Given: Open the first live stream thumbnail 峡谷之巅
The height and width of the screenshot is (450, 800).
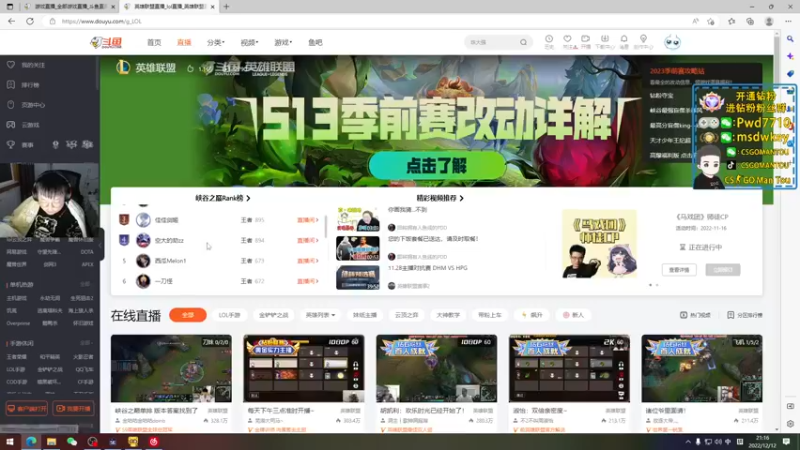Looking at the screenshot, I should point(171,368).
